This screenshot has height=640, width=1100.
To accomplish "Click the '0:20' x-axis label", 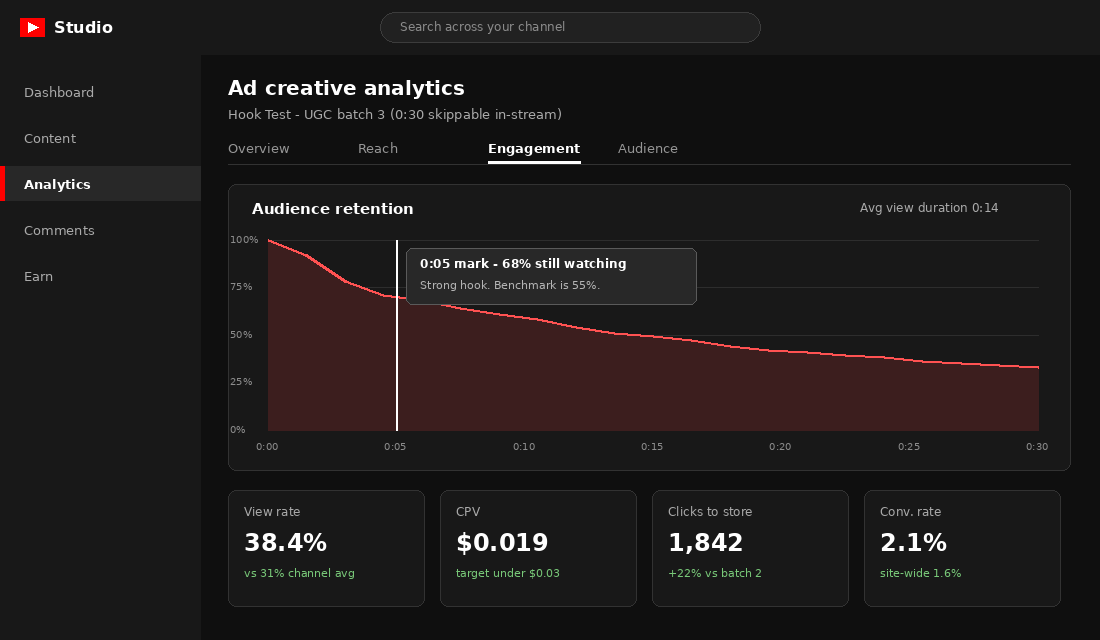I will coord(780,446).
